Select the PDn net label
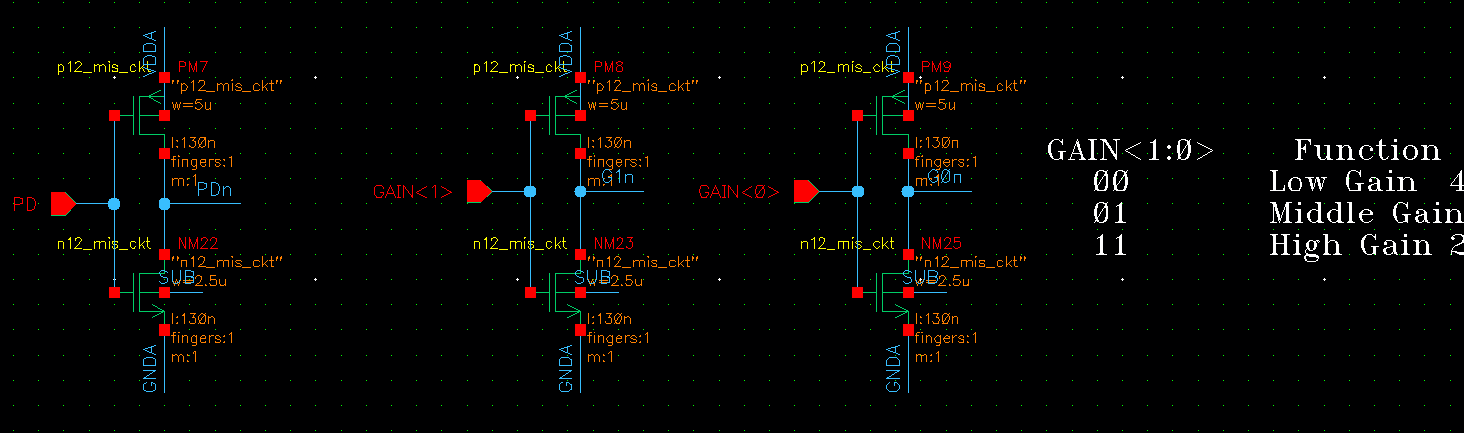 click(x=215, y=189)
